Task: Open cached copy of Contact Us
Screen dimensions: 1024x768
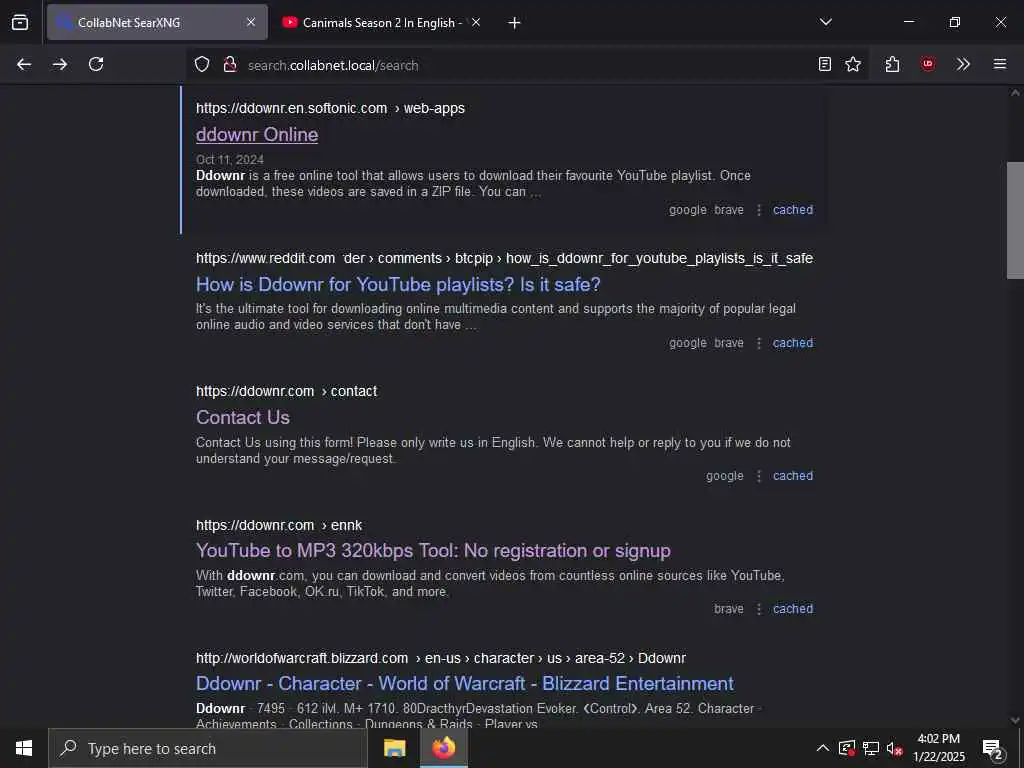Action: 793,476
